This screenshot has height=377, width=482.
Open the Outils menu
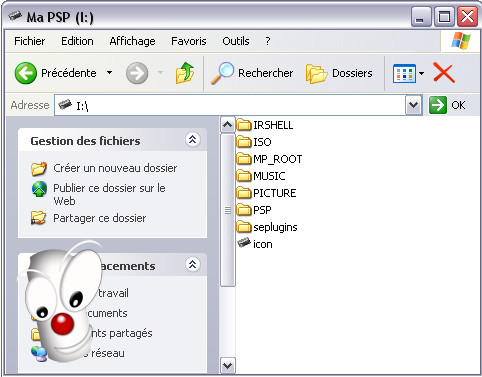[236, 41]
